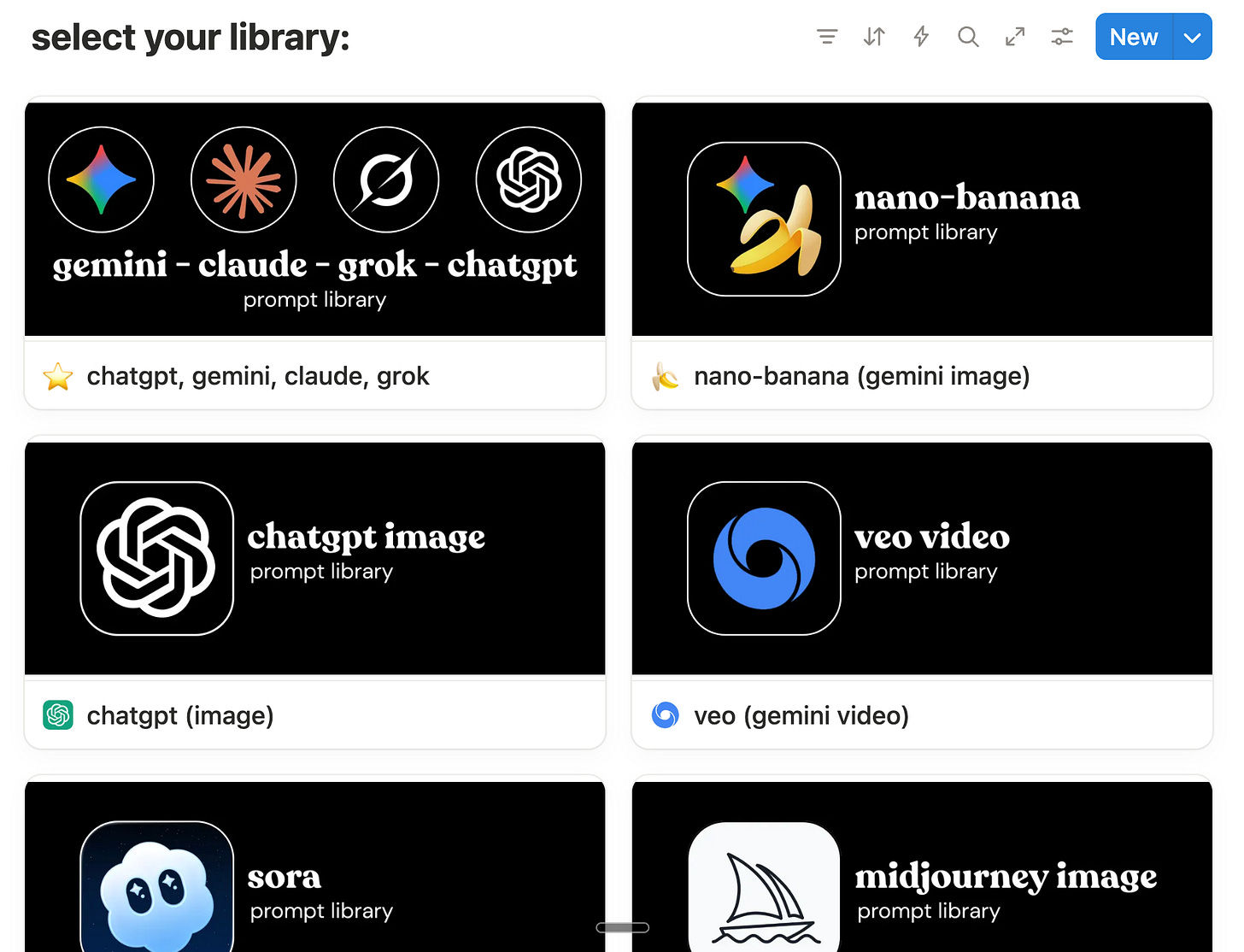Click the Grok logo circle

click(386, 179)
